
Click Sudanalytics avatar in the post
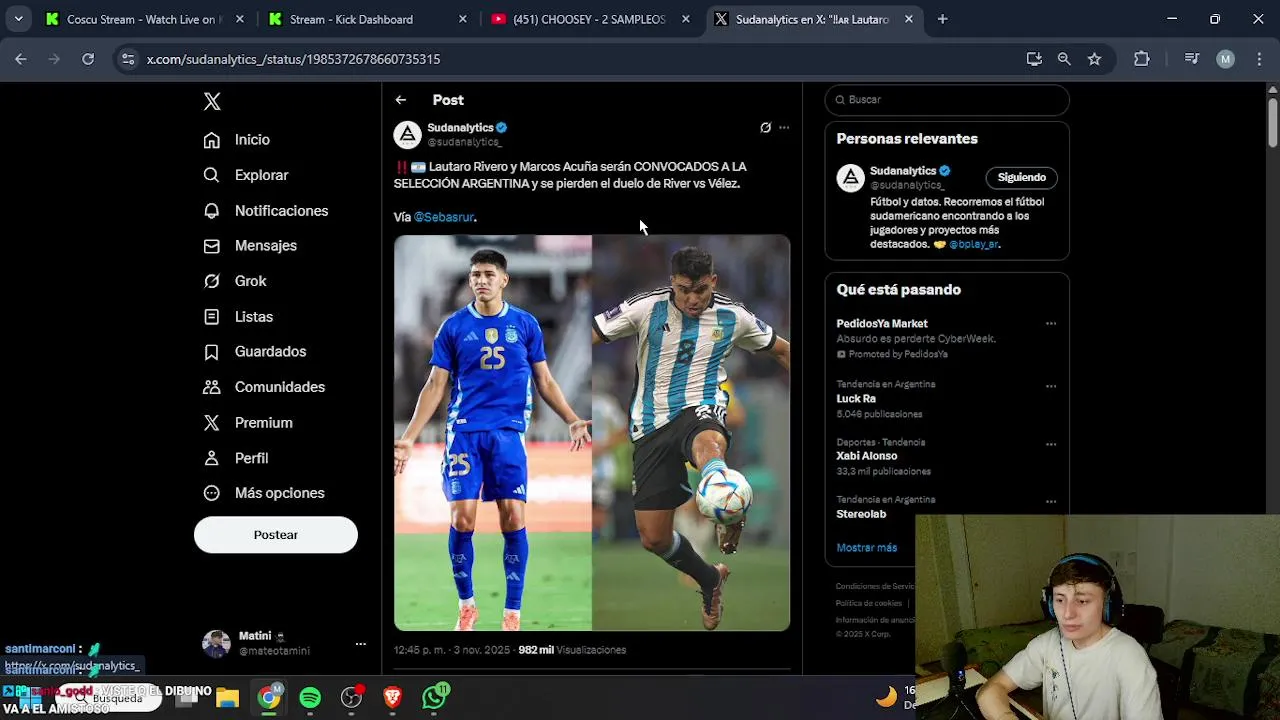click(x=407, y=135)
